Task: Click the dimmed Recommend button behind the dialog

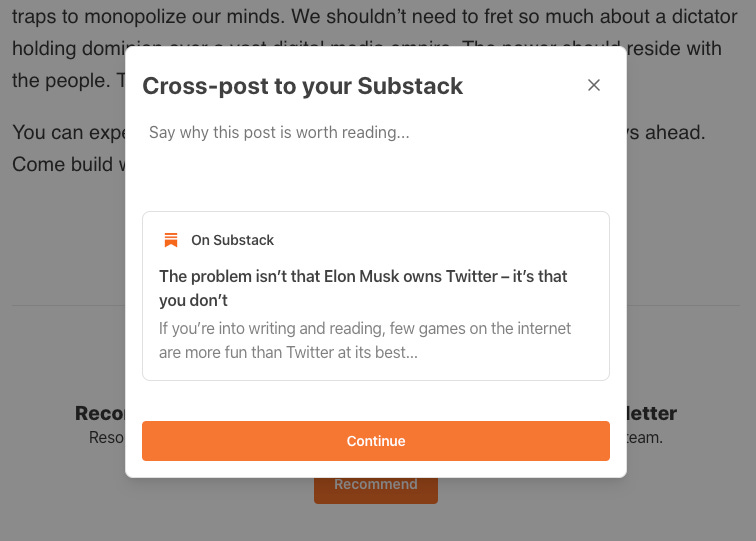Action: coord(376,491)
